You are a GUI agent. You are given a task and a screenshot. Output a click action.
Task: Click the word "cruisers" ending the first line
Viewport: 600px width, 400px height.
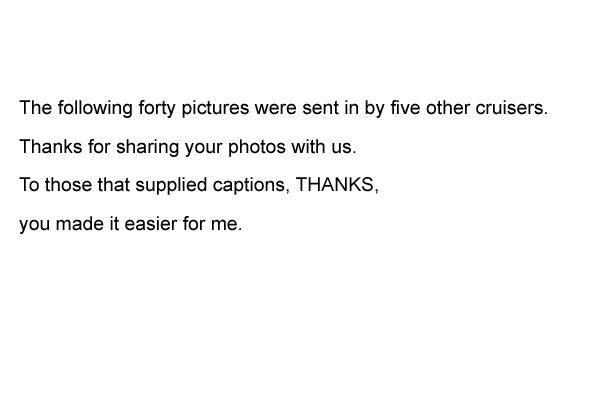tap(512, 108)
